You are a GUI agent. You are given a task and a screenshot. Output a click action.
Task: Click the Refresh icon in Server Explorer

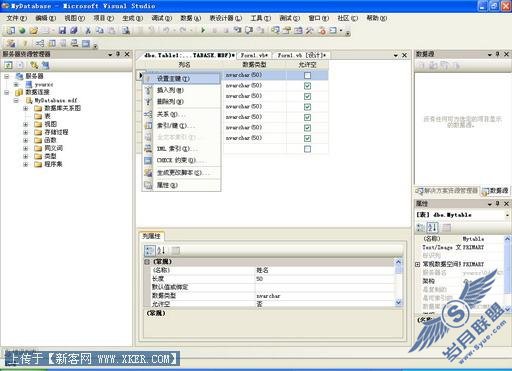(8, 65)
